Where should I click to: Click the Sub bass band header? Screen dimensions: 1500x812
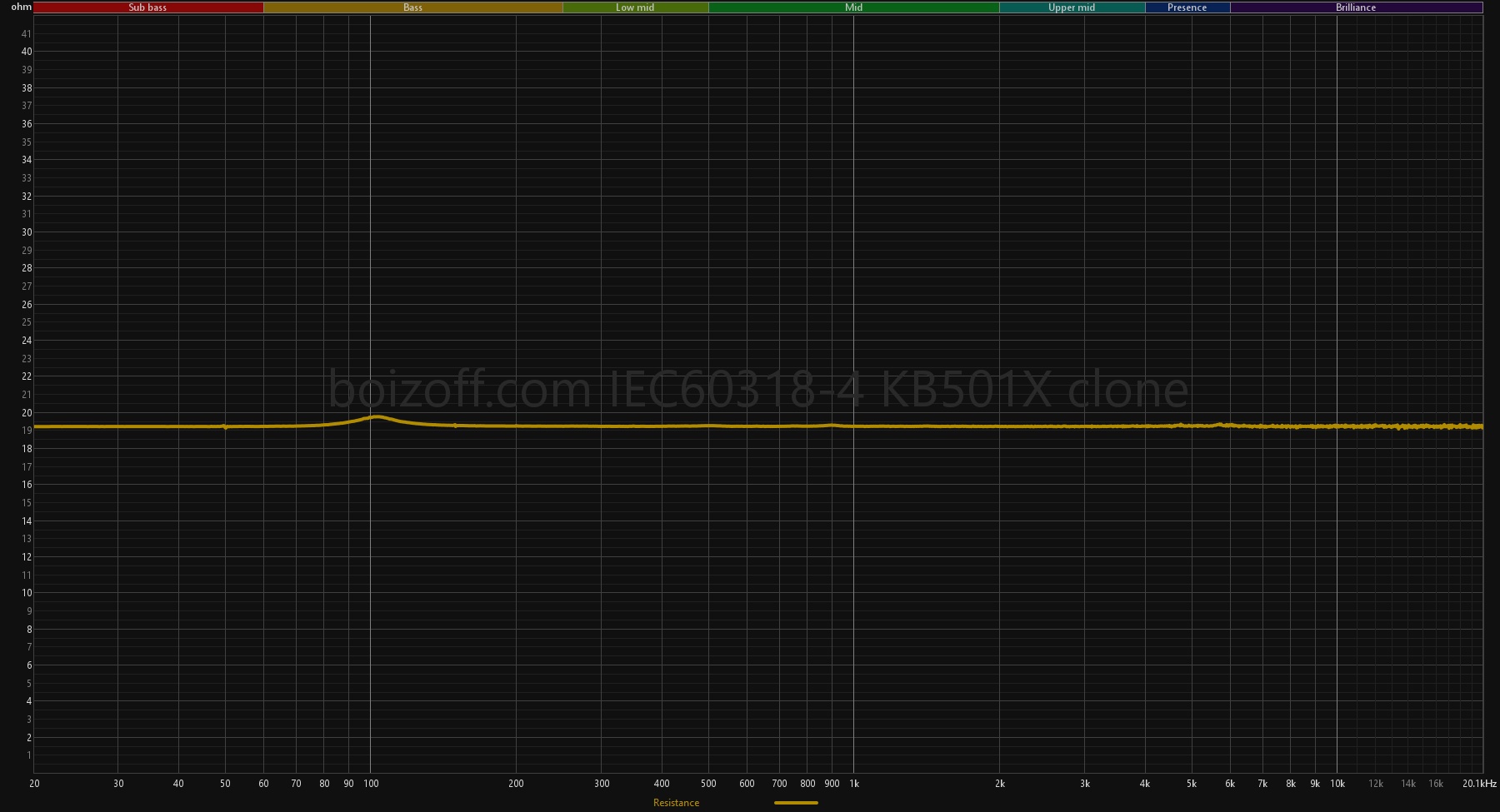click(x=147, y=7)
